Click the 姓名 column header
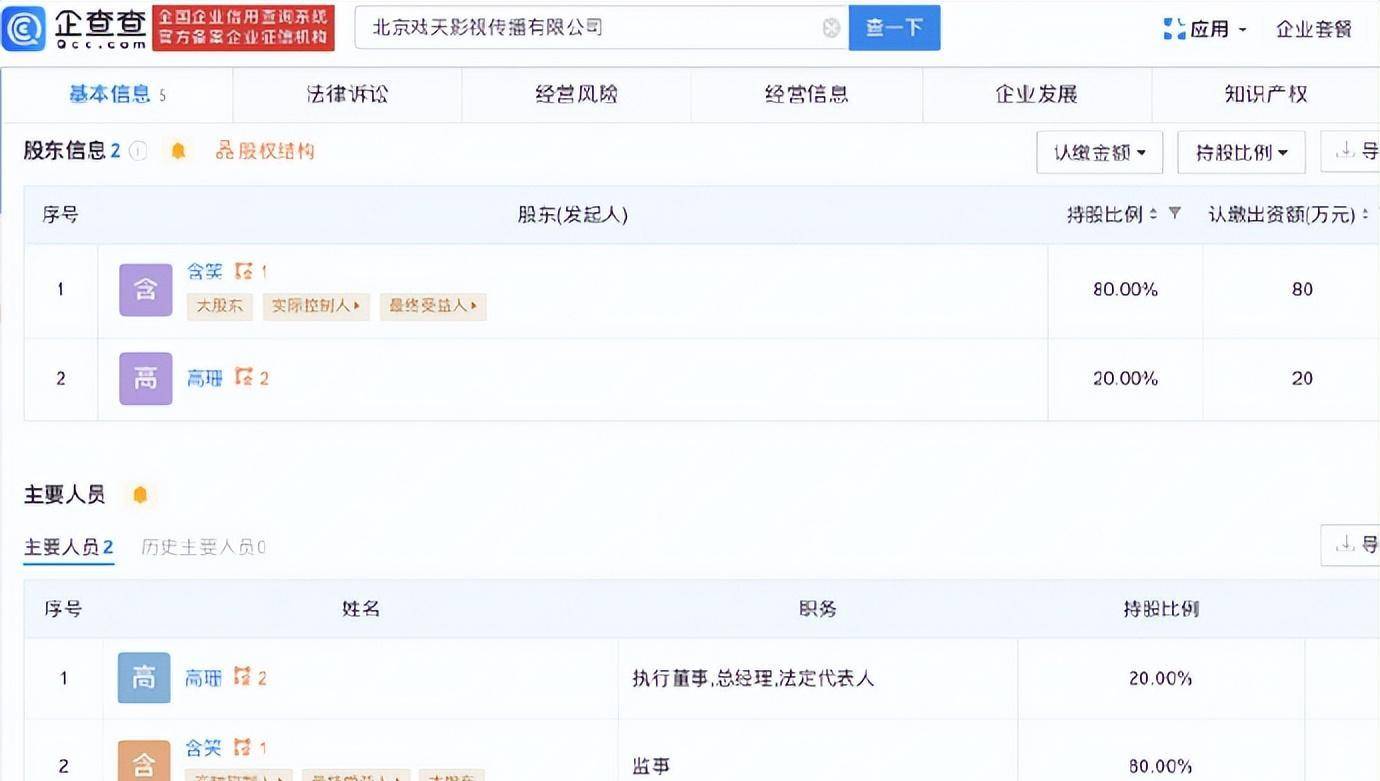Viewport: 1380px width, 781px height. 361,609
